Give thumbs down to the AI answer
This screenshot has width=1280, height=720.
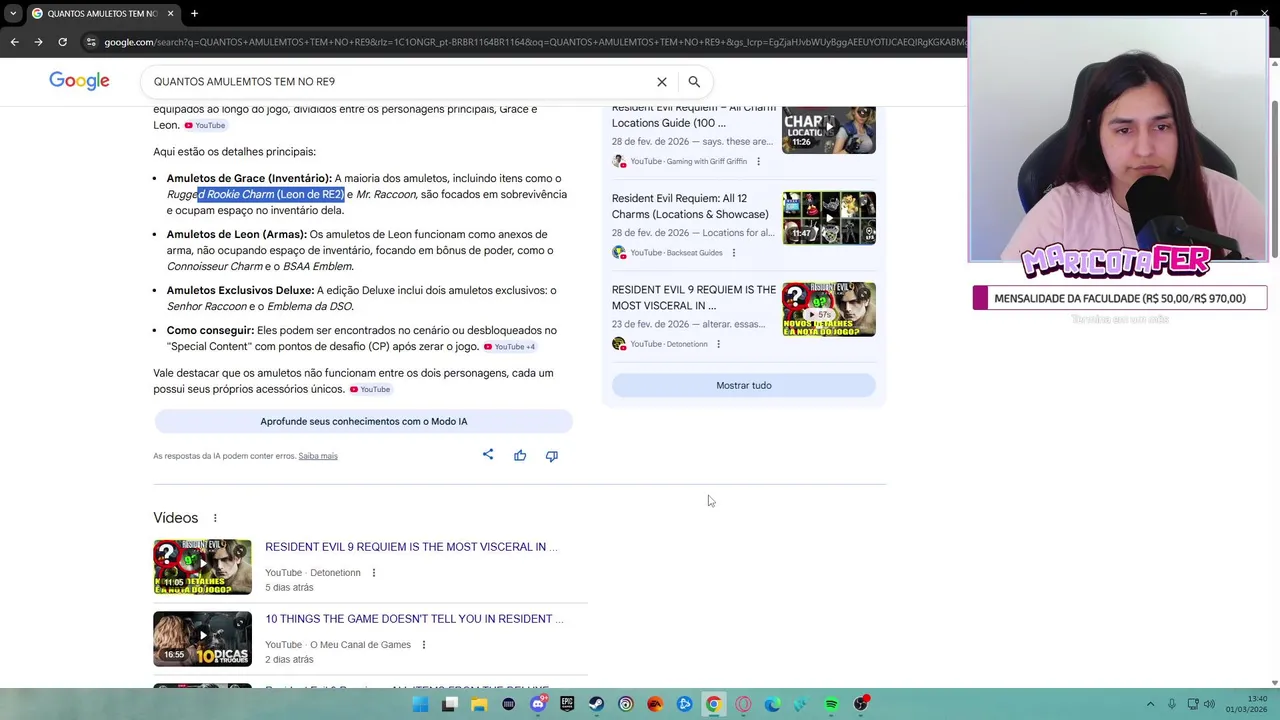(x=551, y=456)
